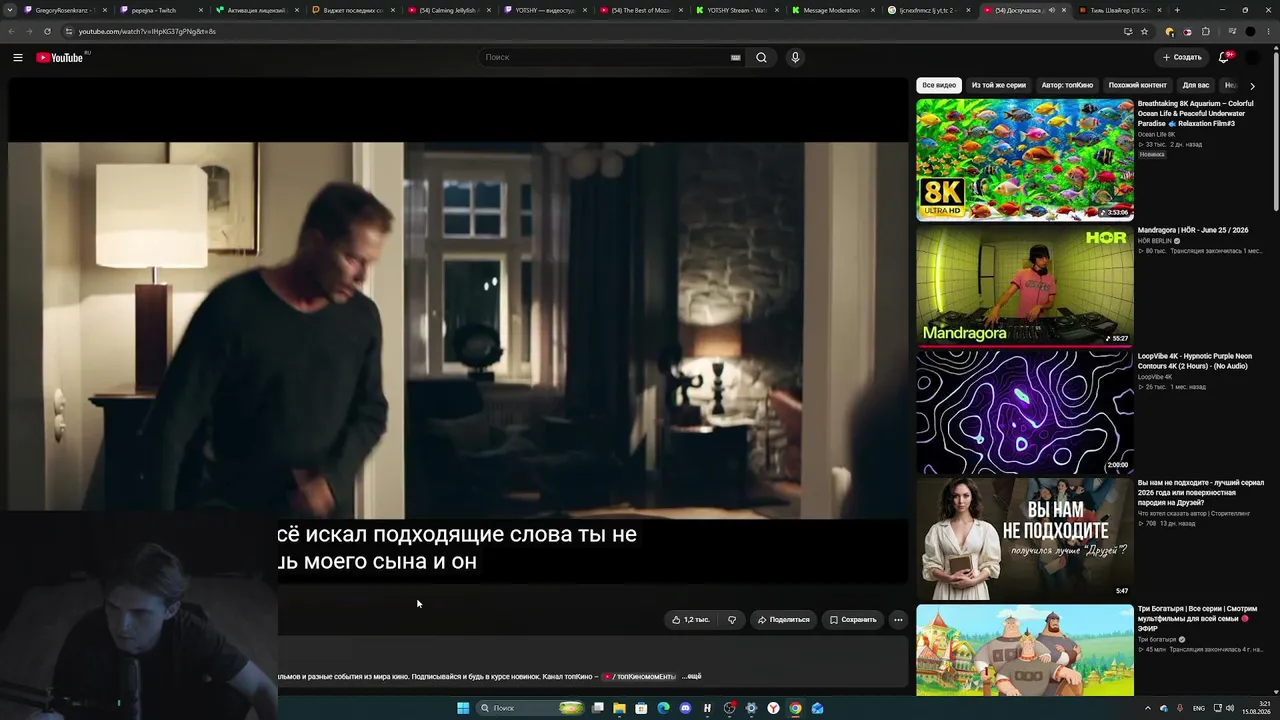Select the 'Из той же серии' chip
The image size is (1280, 720).
[x=999, y=86]
